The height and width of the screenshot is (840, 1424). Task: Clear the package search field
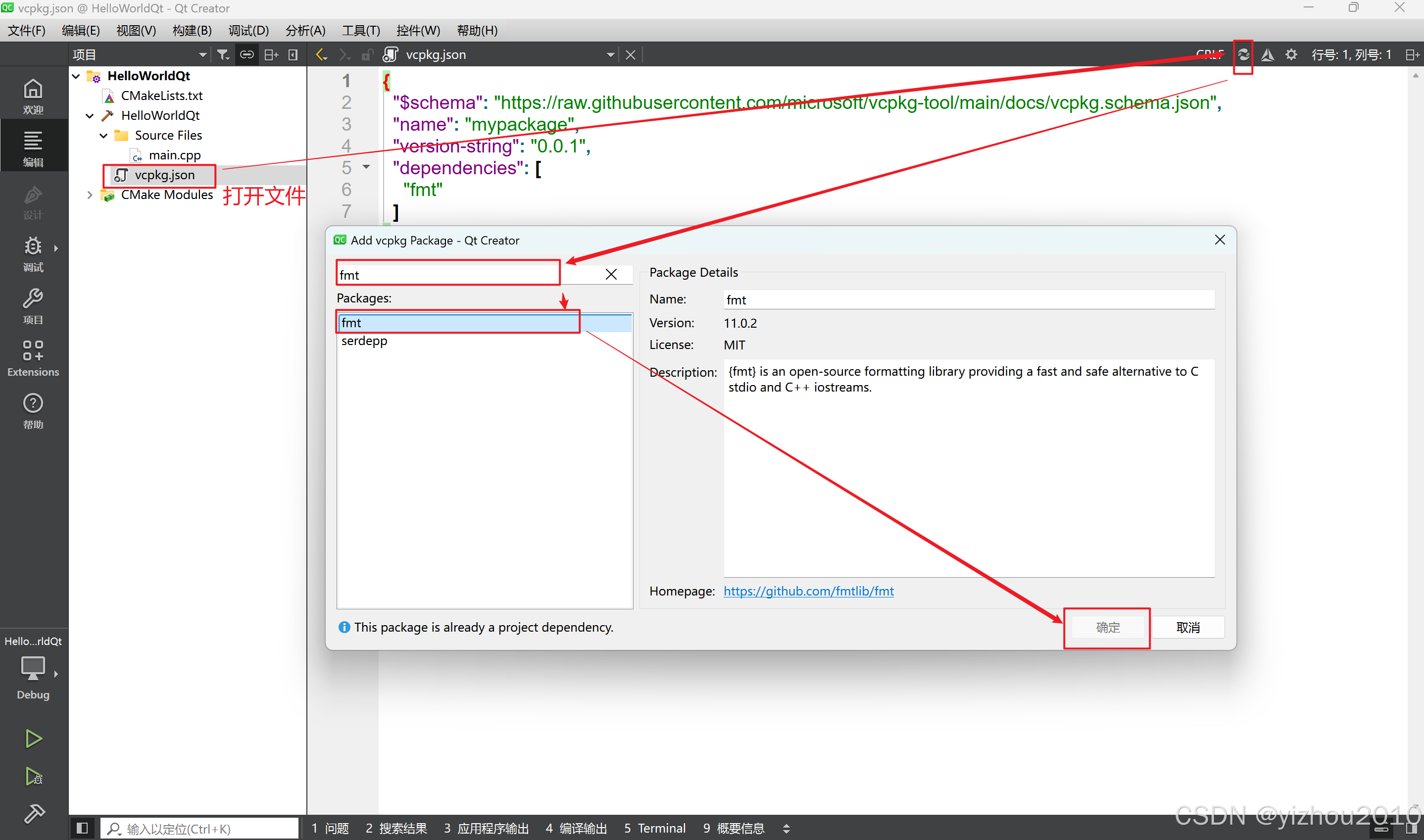[x=611, y=275]
